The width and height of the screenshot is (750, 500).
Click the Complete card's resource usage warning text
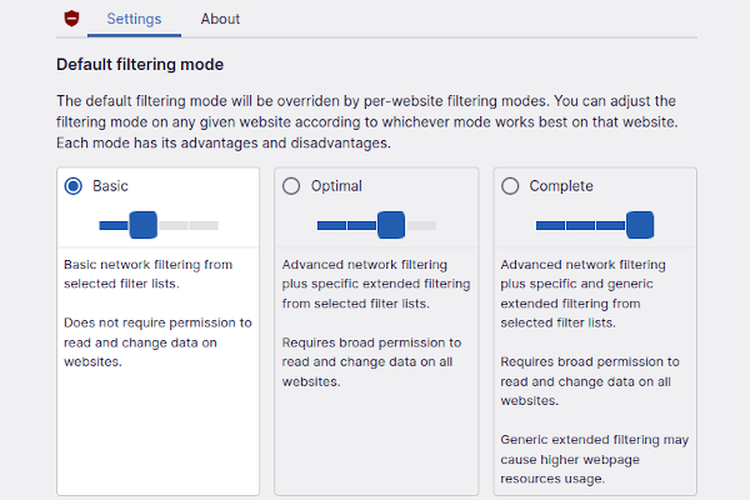[594, 459]
